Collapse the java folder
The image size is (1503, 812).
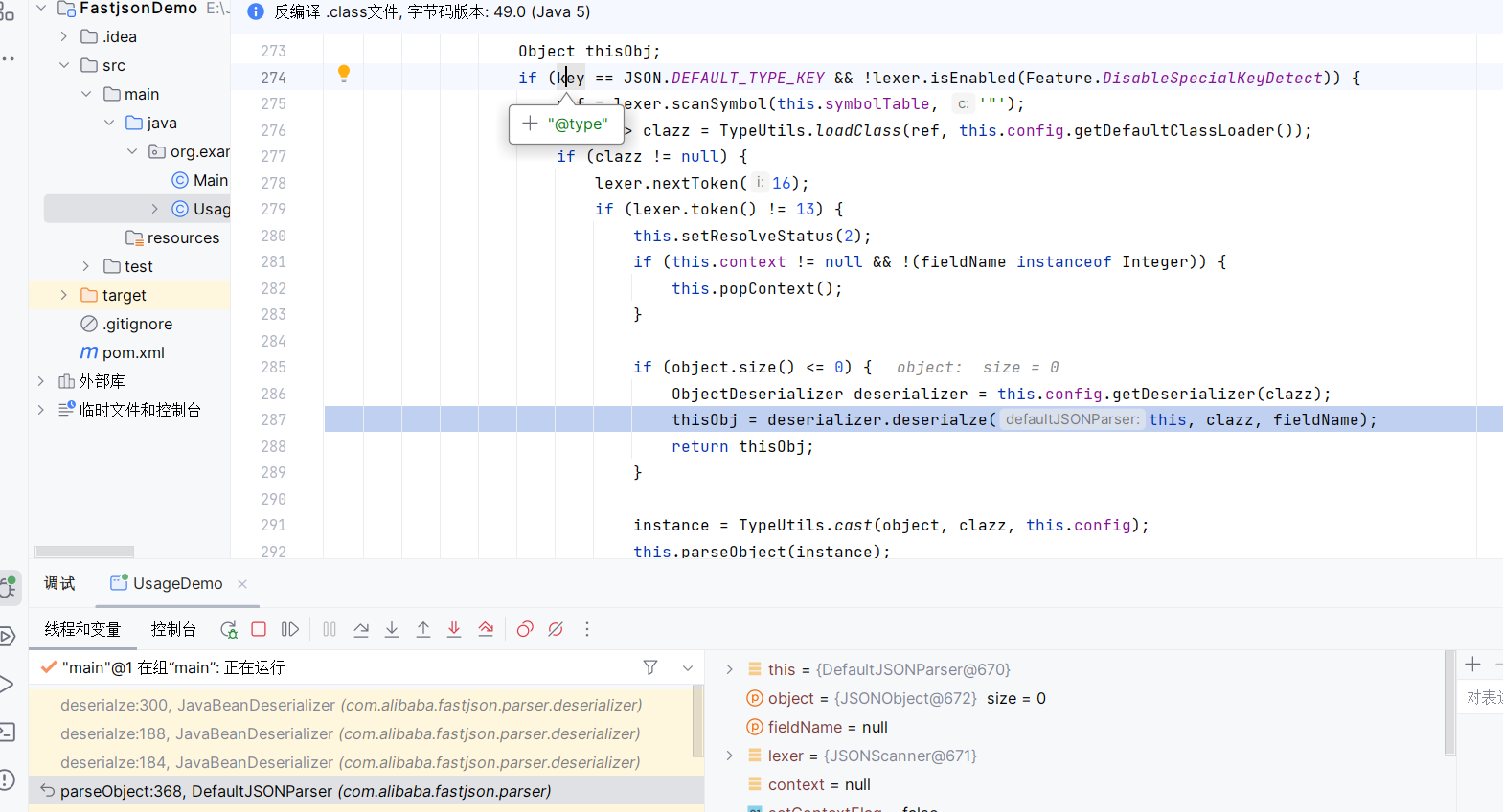point(109,123)
